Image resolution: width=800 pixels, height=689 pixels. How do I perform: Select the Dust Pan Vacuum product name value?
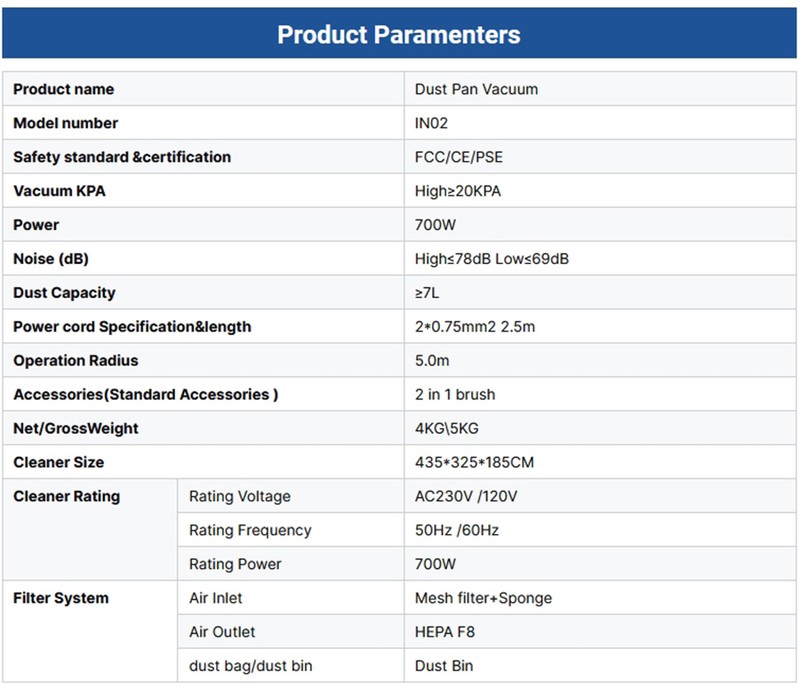(x=476, y=89)
